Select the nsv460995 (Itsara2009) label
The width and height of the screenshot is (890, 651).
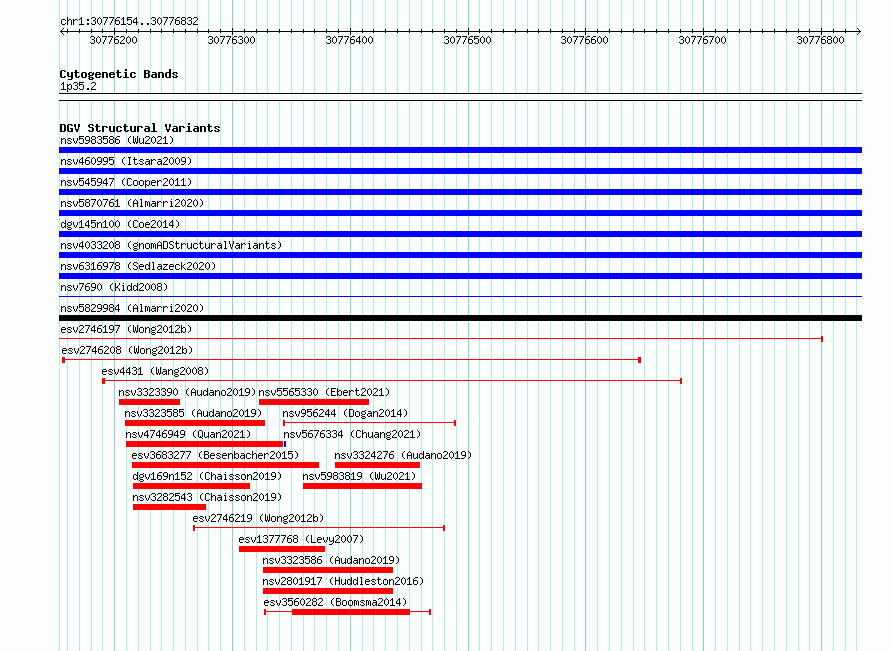pos(126,161)
